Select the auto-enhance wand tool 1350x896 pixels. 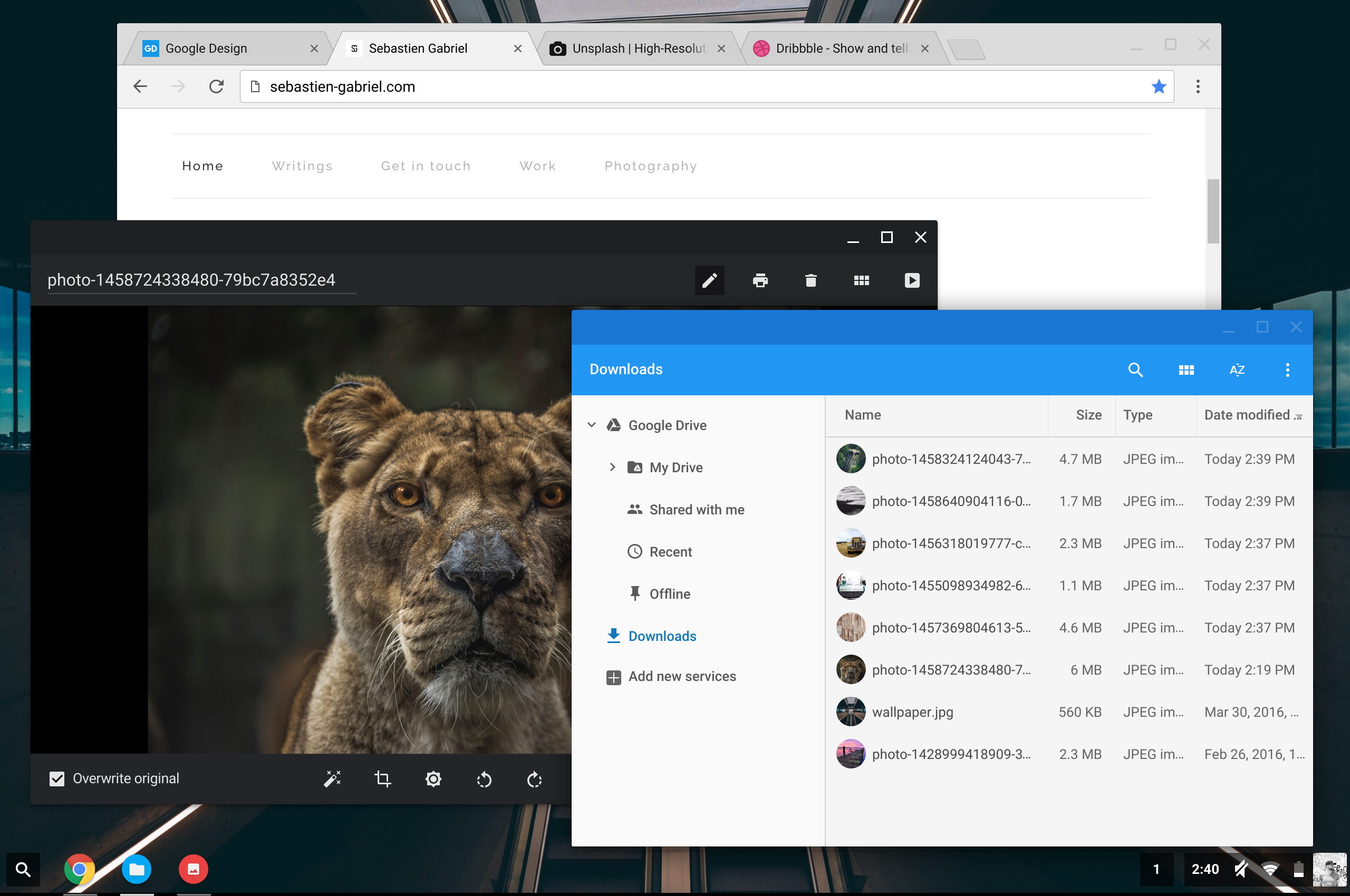coord(332,779)
